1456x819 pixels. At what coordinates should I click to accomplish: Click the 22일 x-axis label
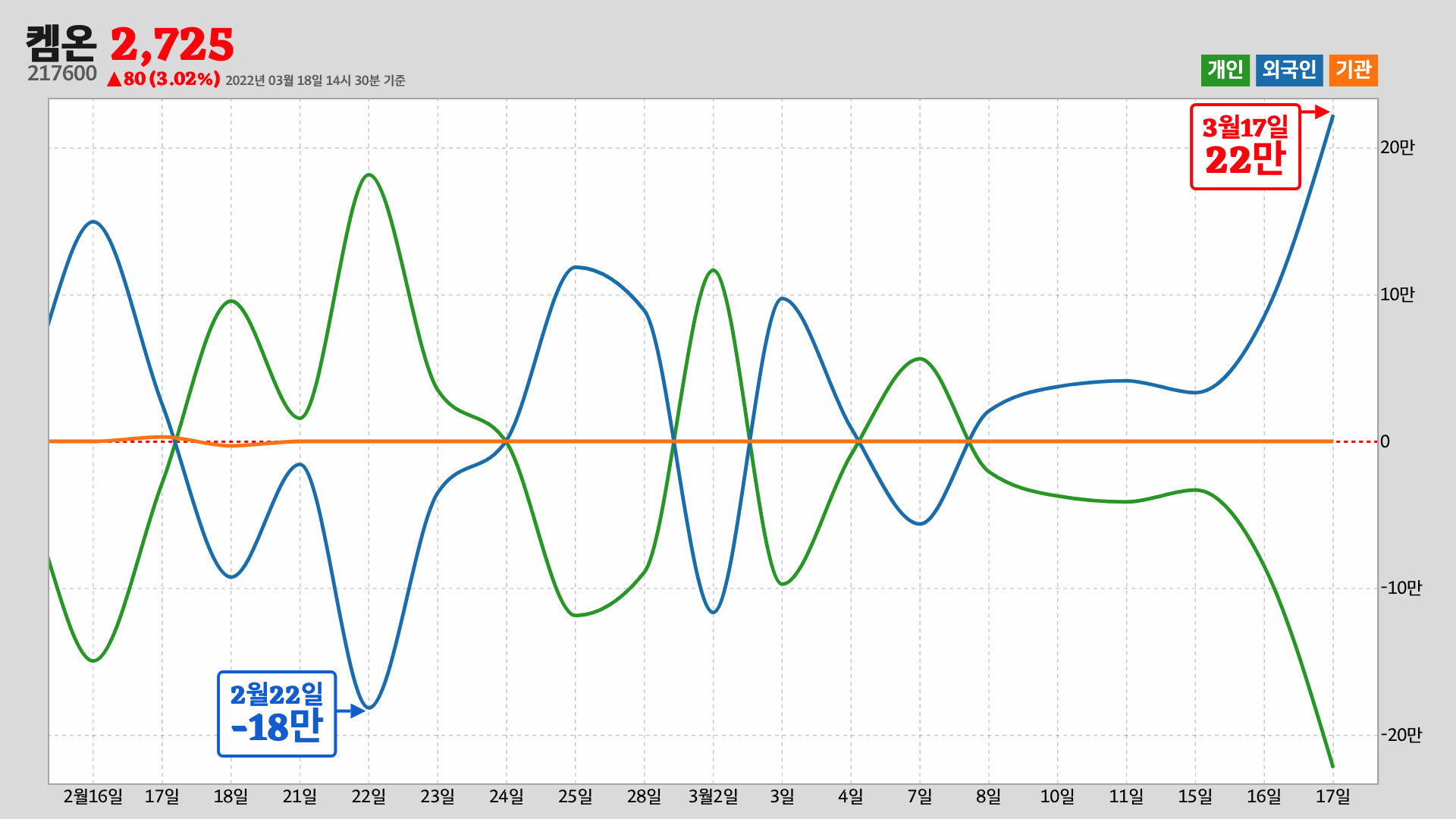369,796
